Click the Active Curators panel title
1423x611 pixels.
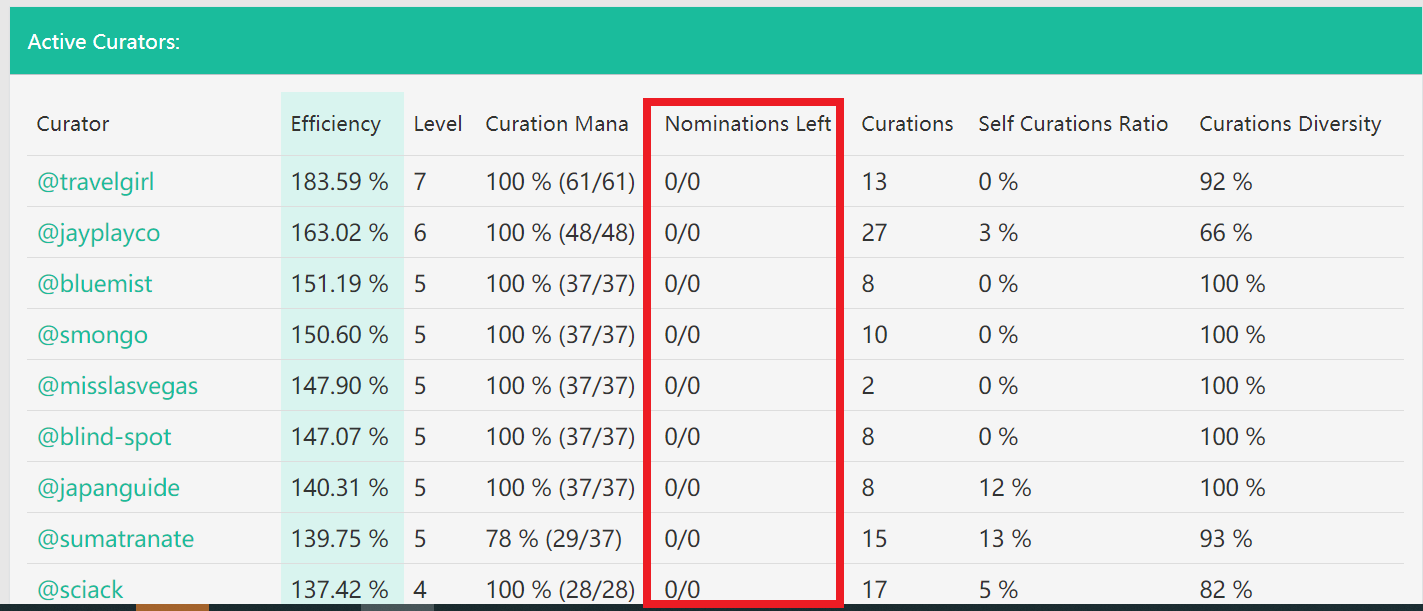tap(104, 42)
